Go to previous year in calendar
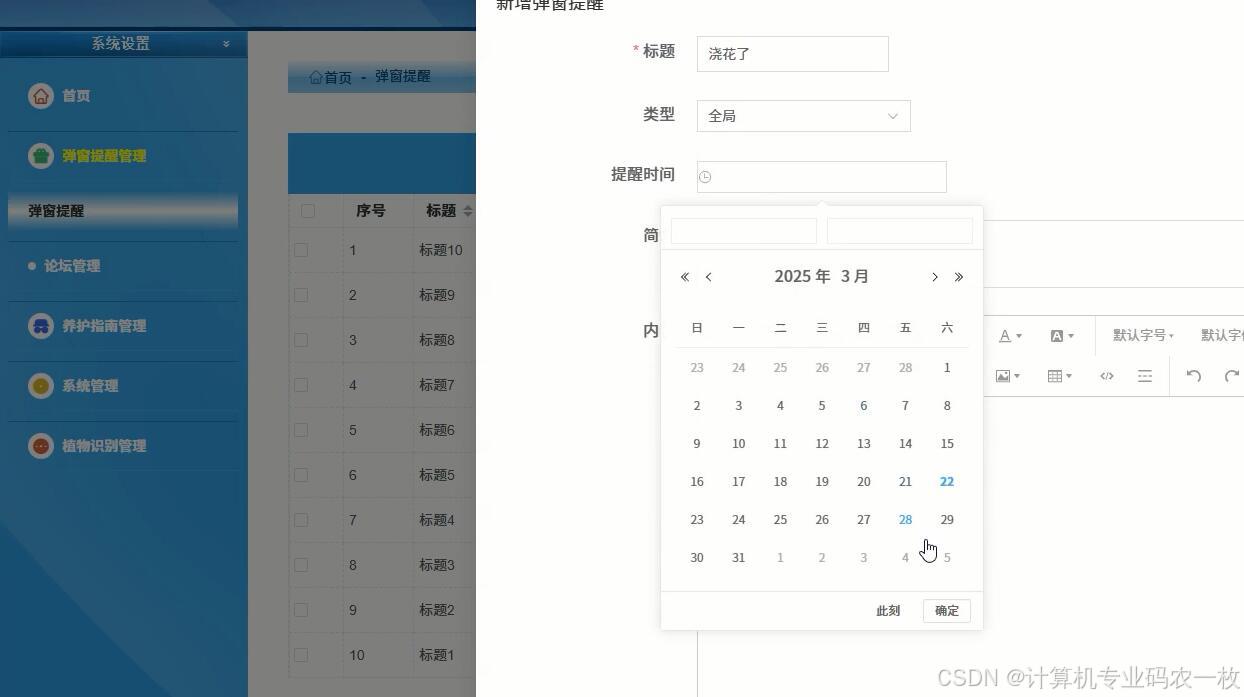This screenshot has width=1244, height=697. click(685, 277)
